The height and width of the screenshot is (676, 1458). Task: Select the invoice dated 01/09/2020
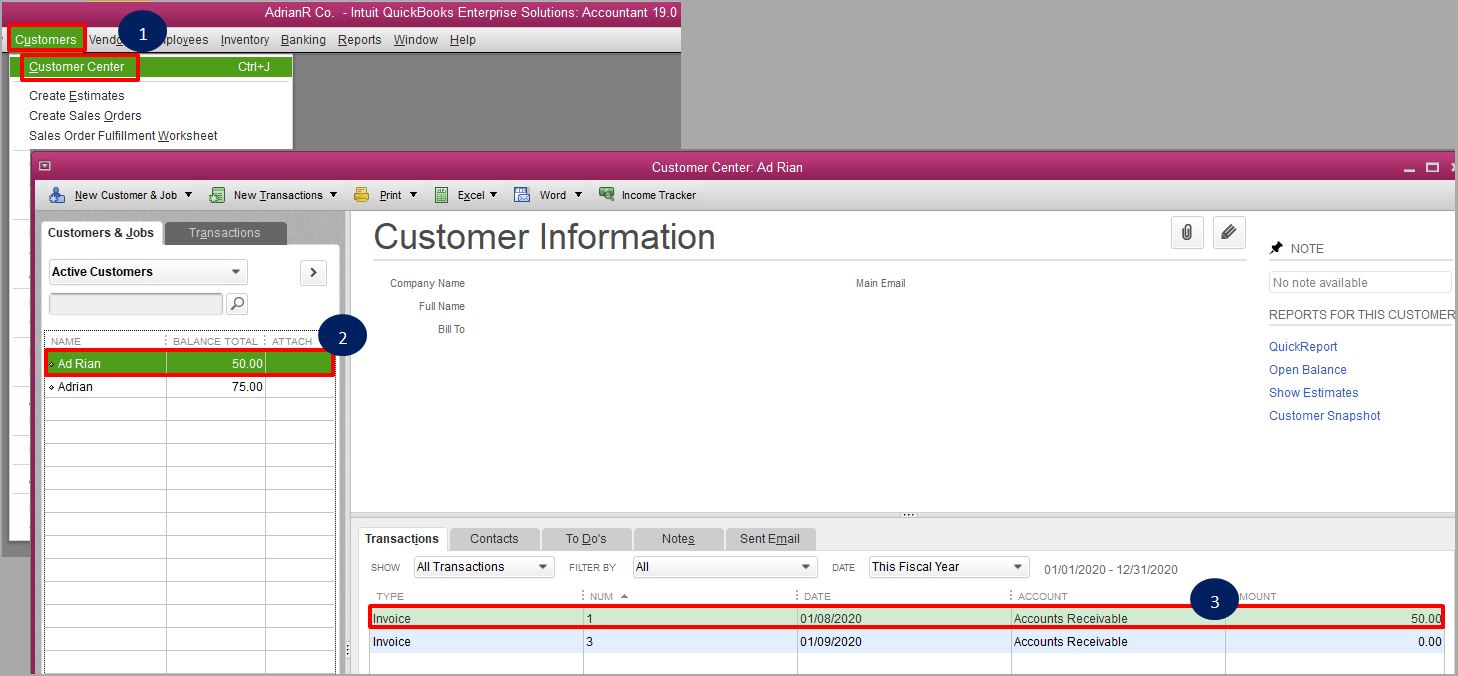point(907,642)
